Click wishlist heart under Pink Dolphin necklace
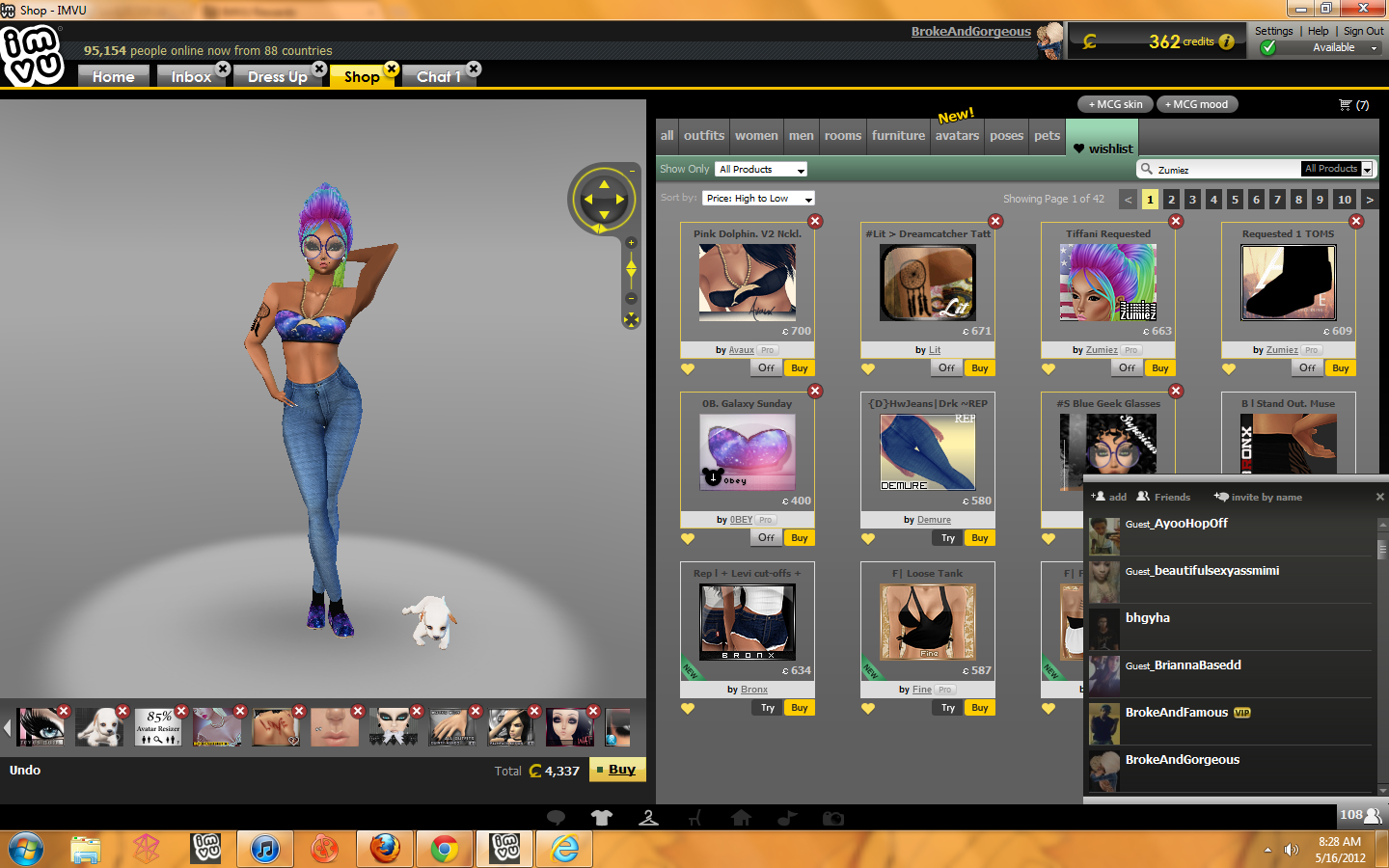 point(688,368)
